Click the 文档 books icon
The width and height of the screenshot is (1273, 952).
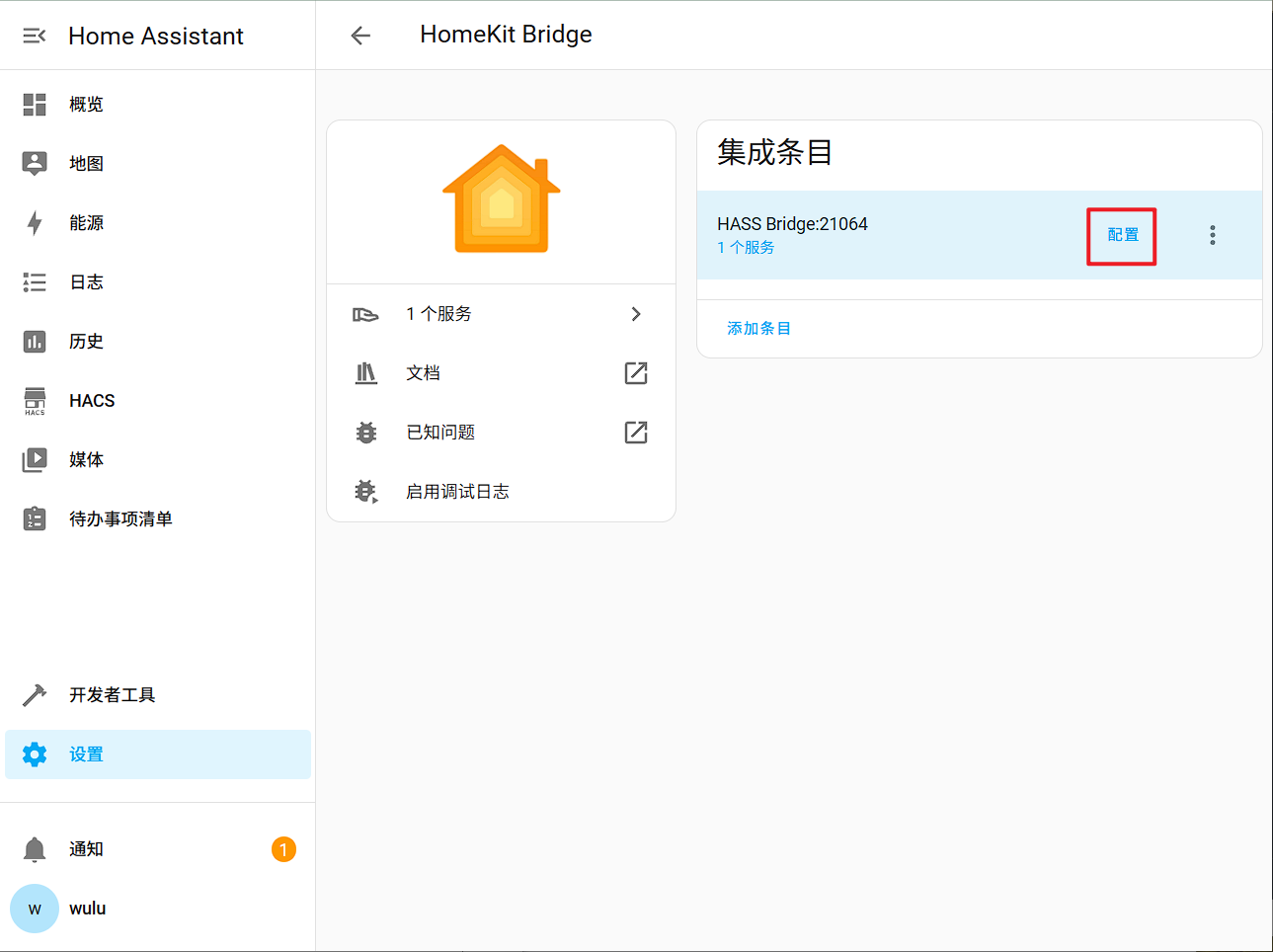click(x=366, y=373)
